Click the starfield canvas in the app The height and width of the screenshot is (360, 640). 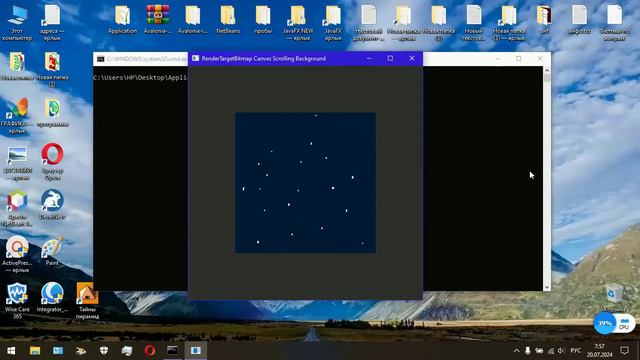[305, 183]
